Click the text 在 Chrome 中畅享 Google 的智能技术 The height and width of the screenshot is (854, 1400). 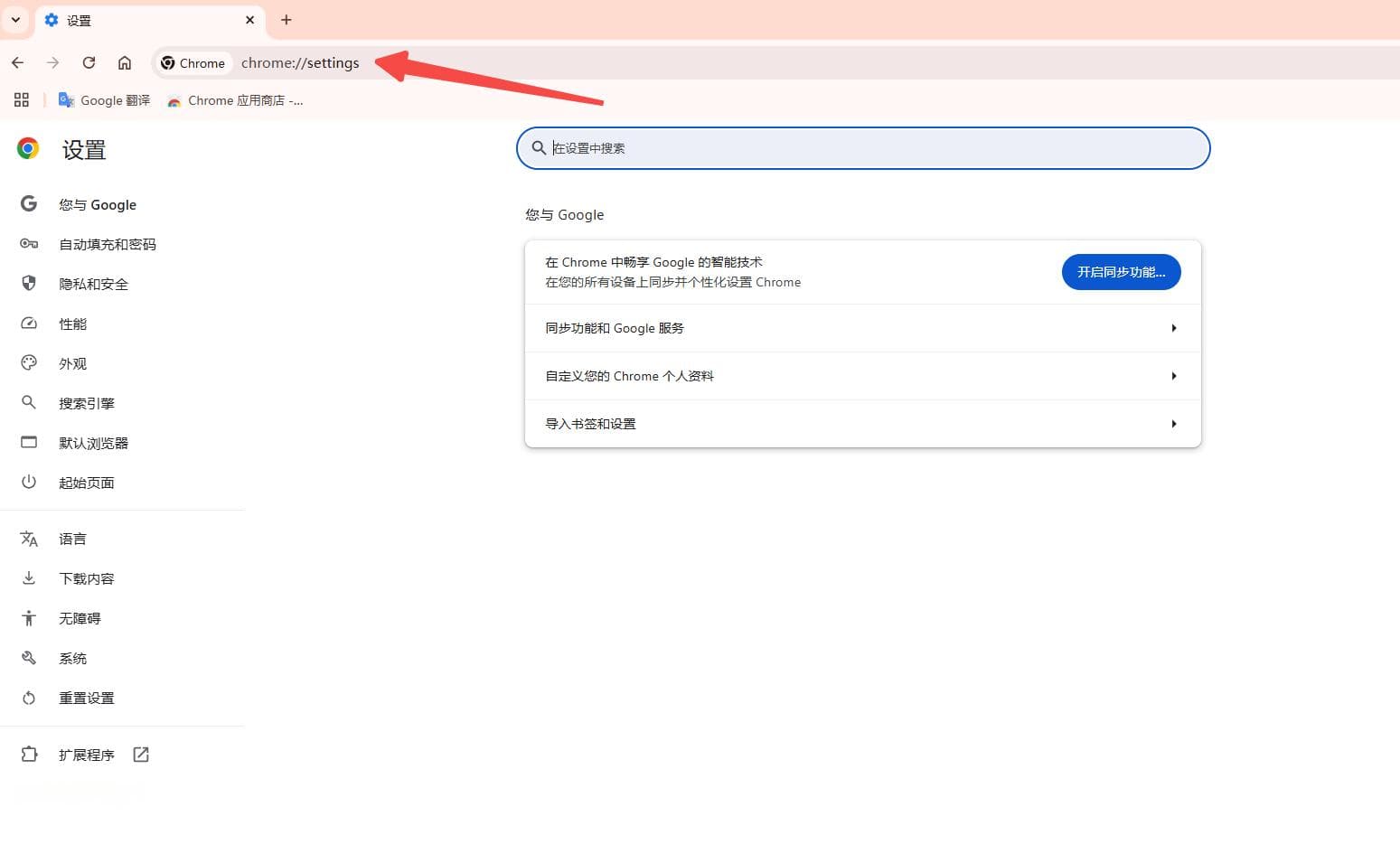coord(653,262)
